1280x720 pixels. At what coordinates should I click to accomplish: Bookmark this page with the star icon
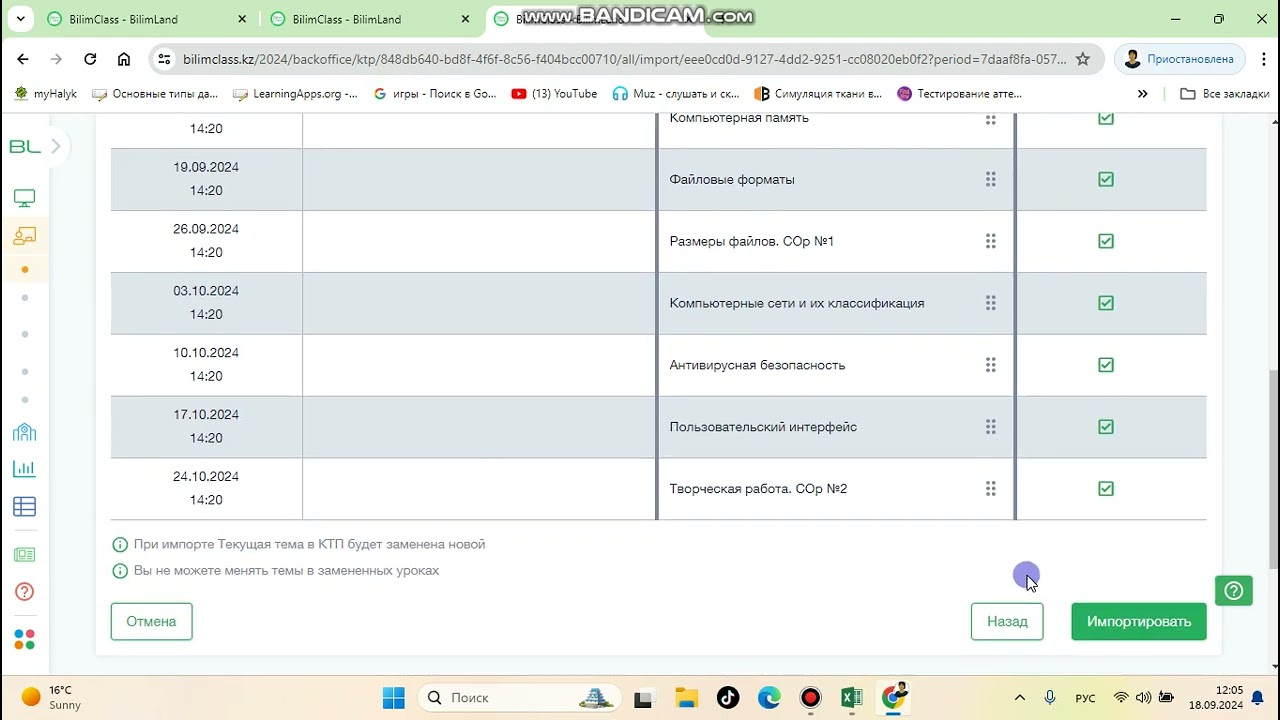tap(1083, 59)
